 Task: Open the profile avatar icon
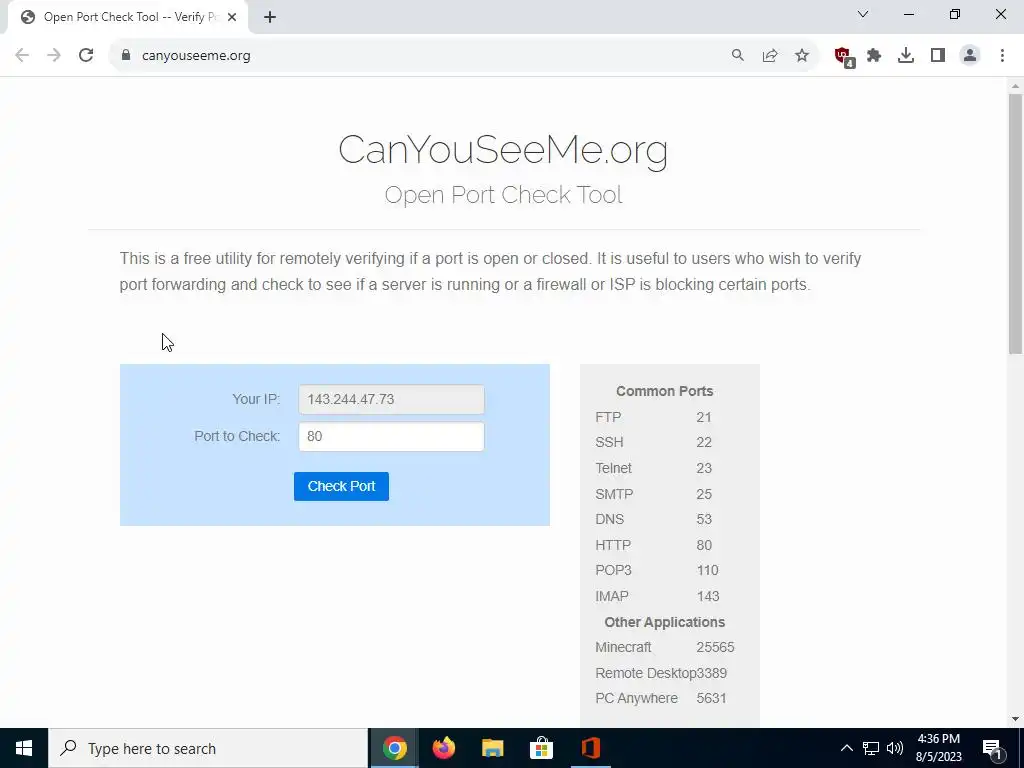(970, 56)
